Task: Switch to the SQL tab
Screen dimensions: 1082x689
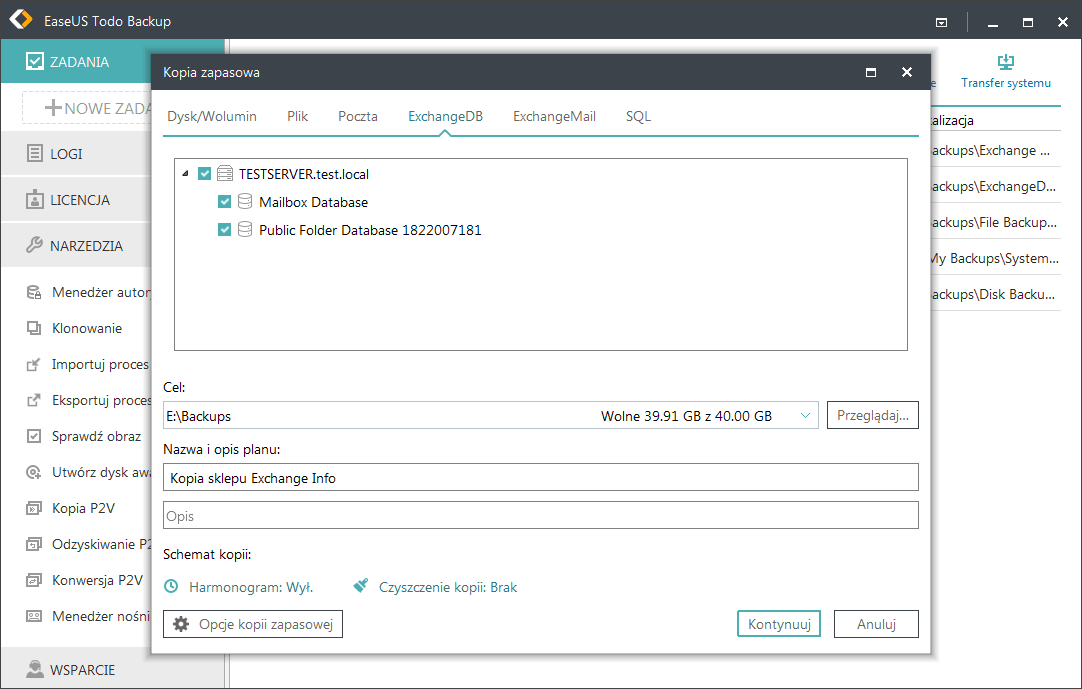Action: (x=638, y=116)
